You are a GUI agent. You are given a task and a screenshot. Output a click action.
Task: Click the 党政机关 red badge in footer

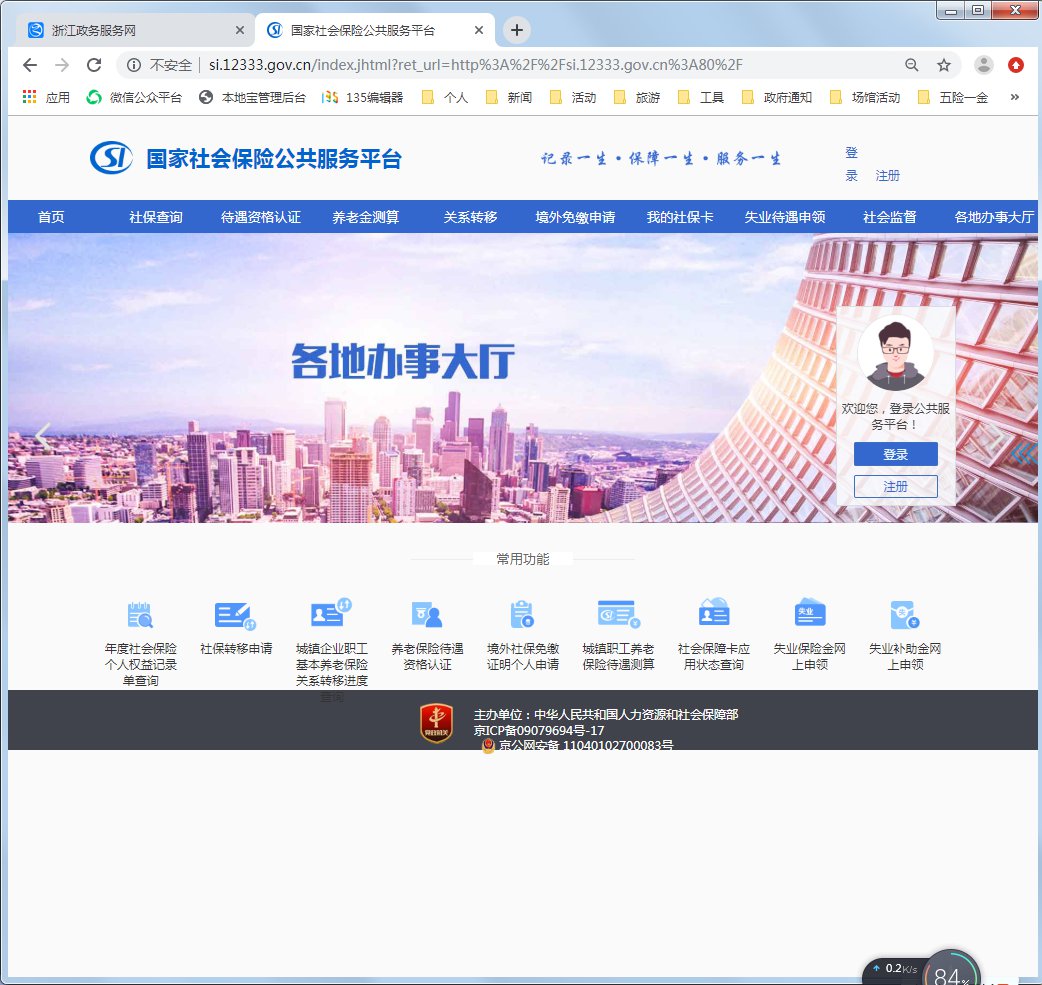437,723
